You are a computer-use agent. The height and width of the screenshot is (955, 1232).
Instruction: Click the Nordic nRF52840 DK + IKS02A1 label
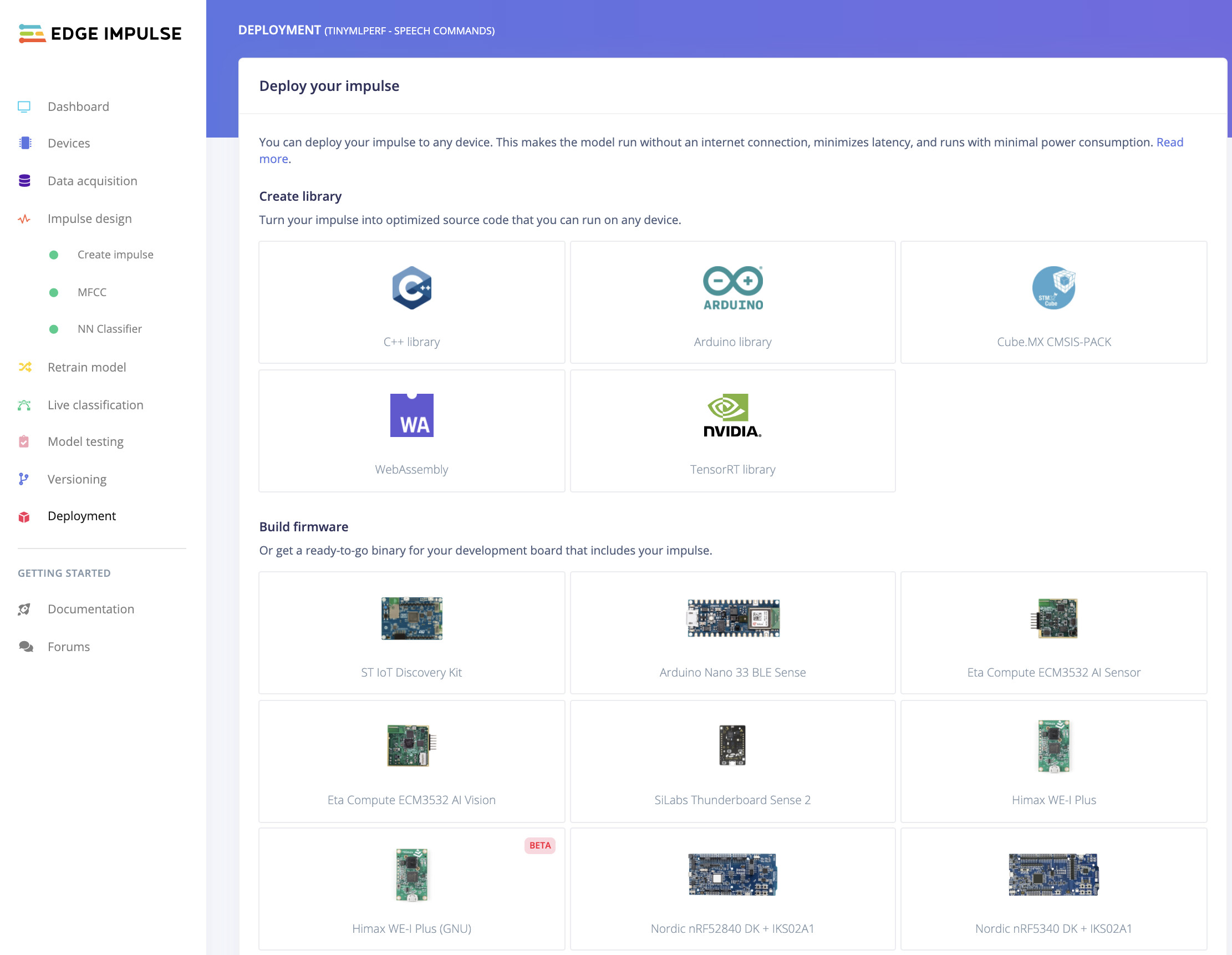coord(733,929)
